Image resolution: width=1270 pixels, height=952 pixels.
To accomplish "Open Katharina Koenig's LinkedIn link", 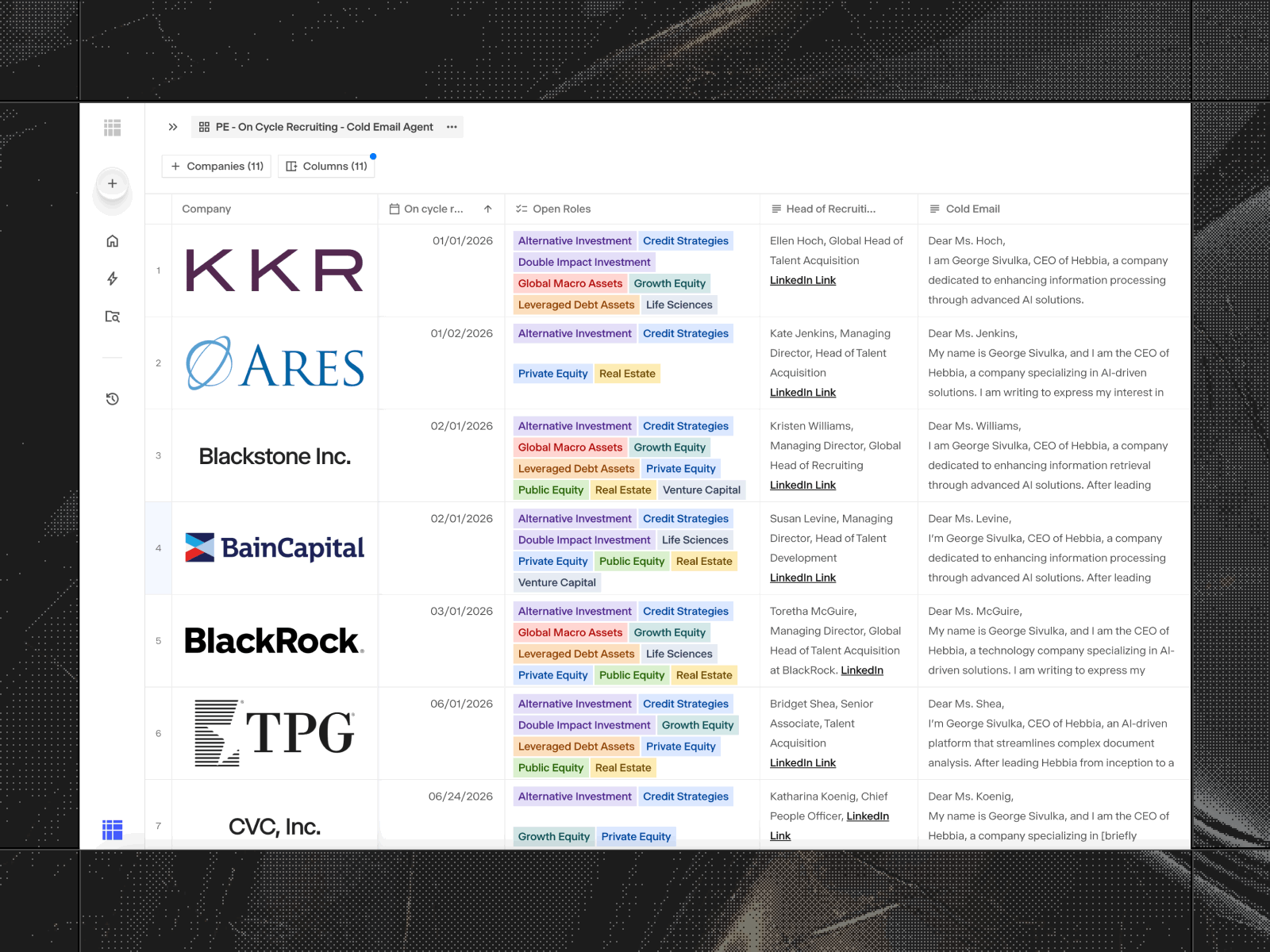I will point(868,816).
